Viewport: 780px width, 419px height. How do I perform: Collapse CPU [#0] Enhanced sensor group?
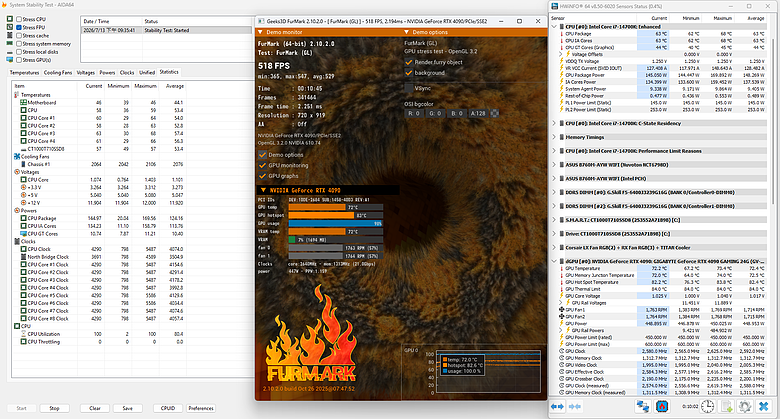pos(555,26)
